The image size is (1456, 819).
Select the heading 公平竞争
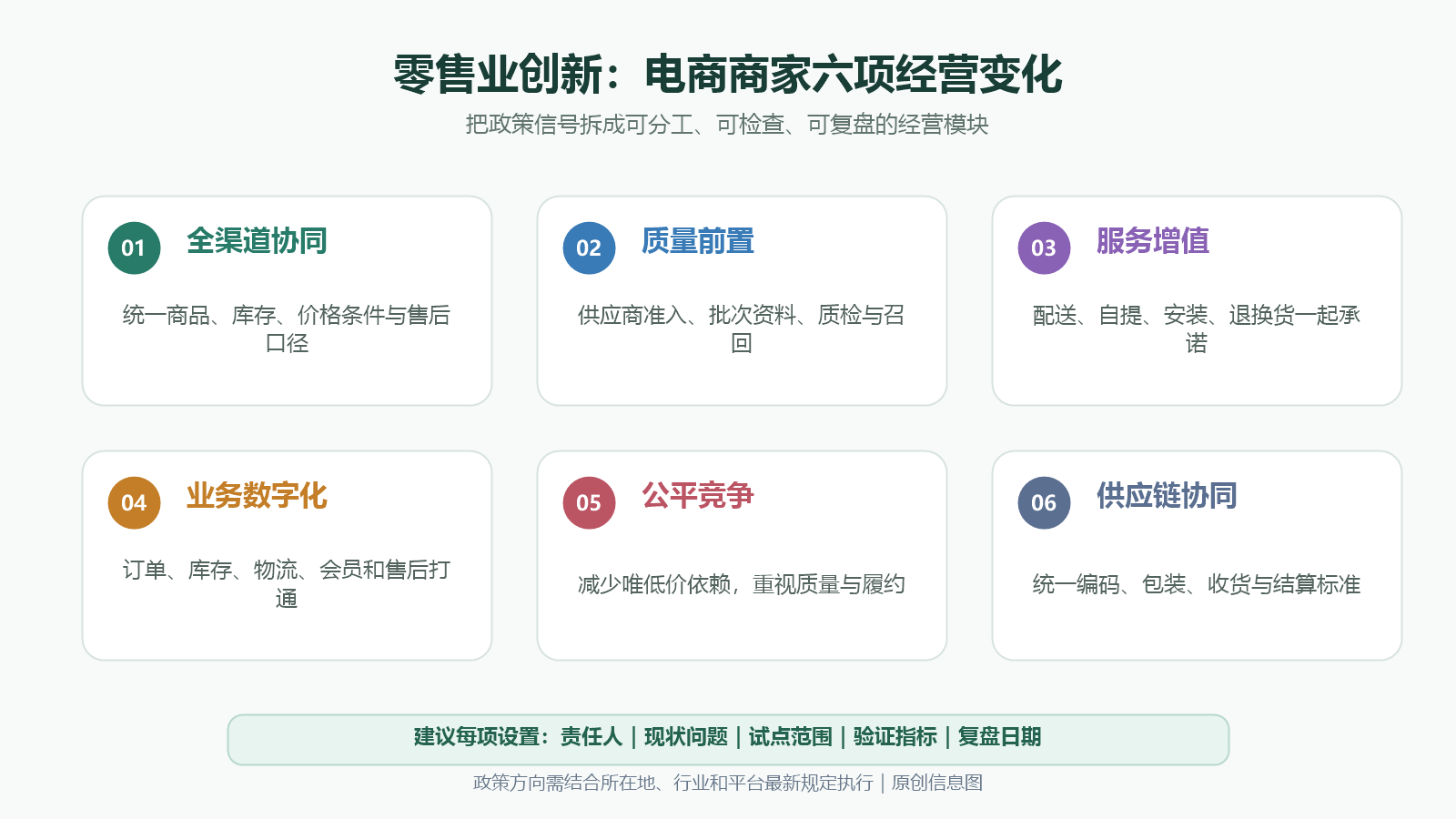point(698,496)
